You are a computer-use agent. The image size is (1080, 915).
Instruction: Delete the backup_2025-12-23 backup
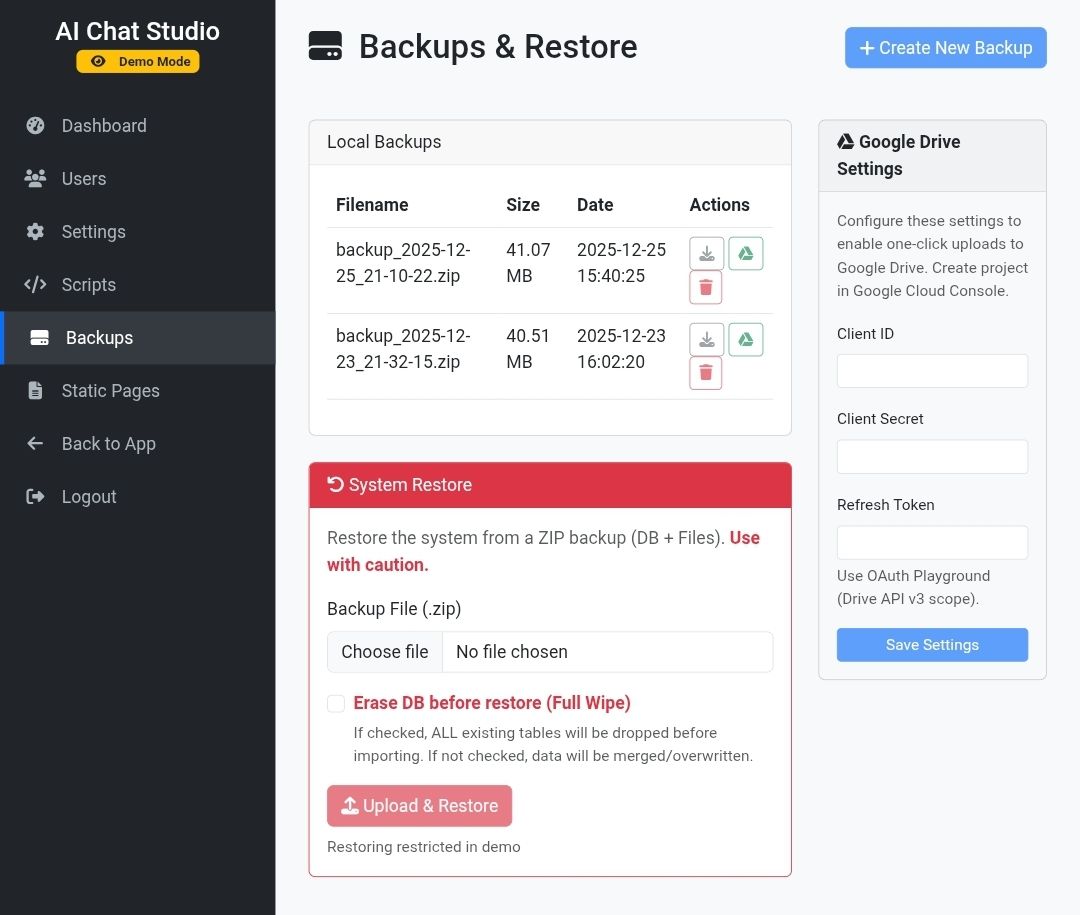706,373
